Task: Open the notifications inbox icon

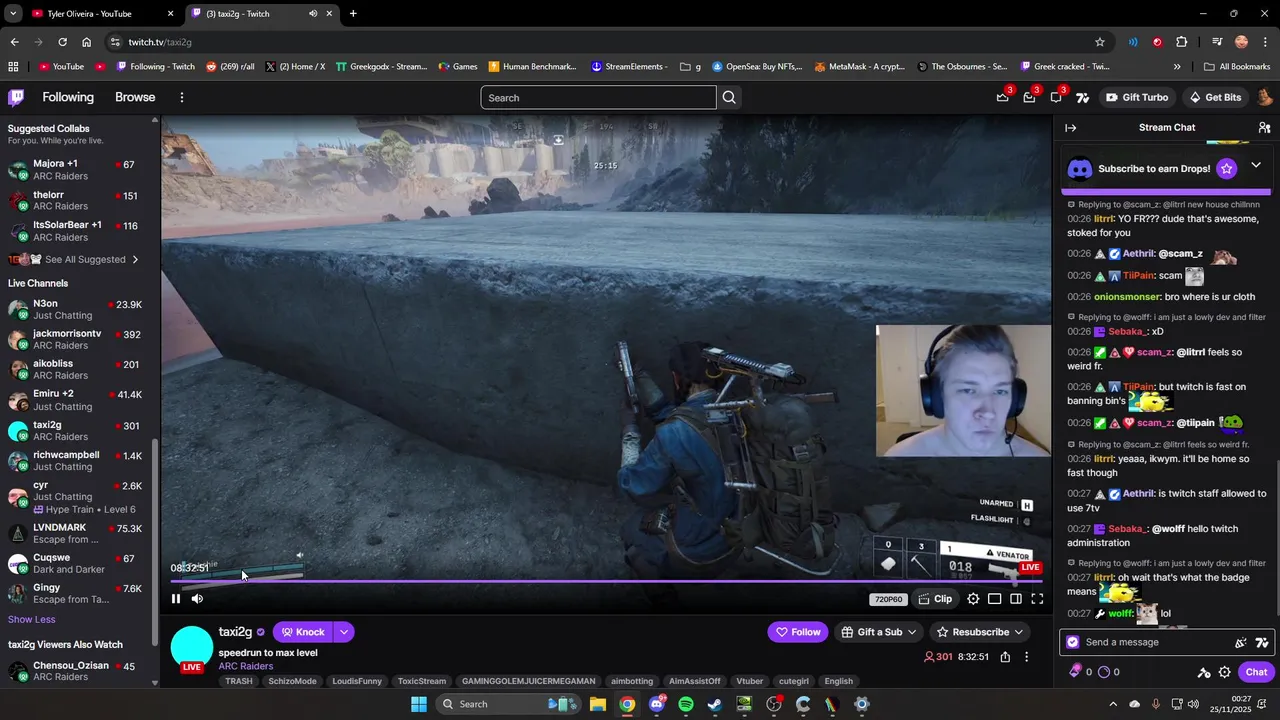Action: pos(1029,97)
